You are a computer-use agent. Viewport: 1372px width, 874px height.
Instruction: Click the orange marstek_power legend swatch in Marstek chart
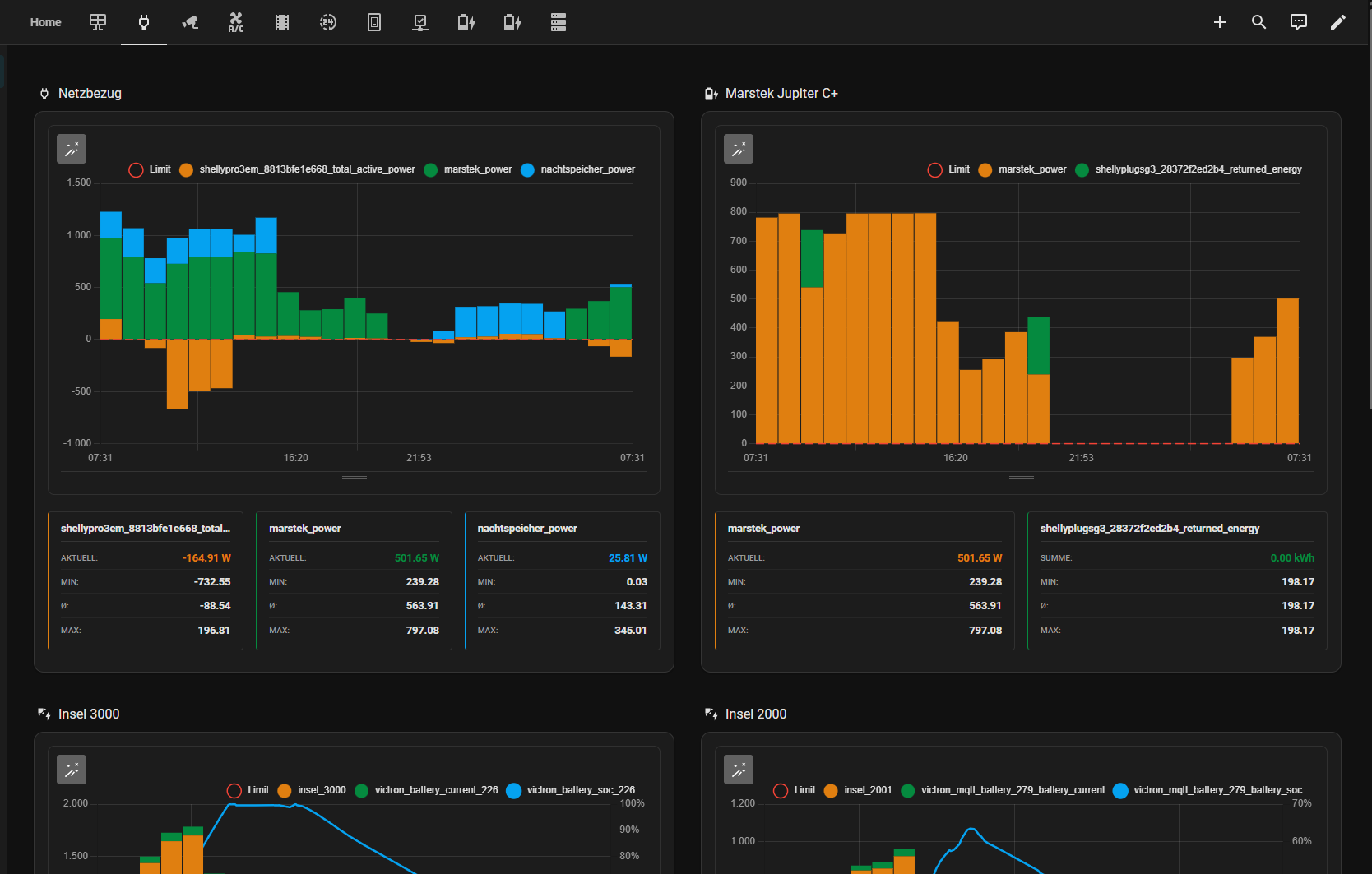coord(985,169)
